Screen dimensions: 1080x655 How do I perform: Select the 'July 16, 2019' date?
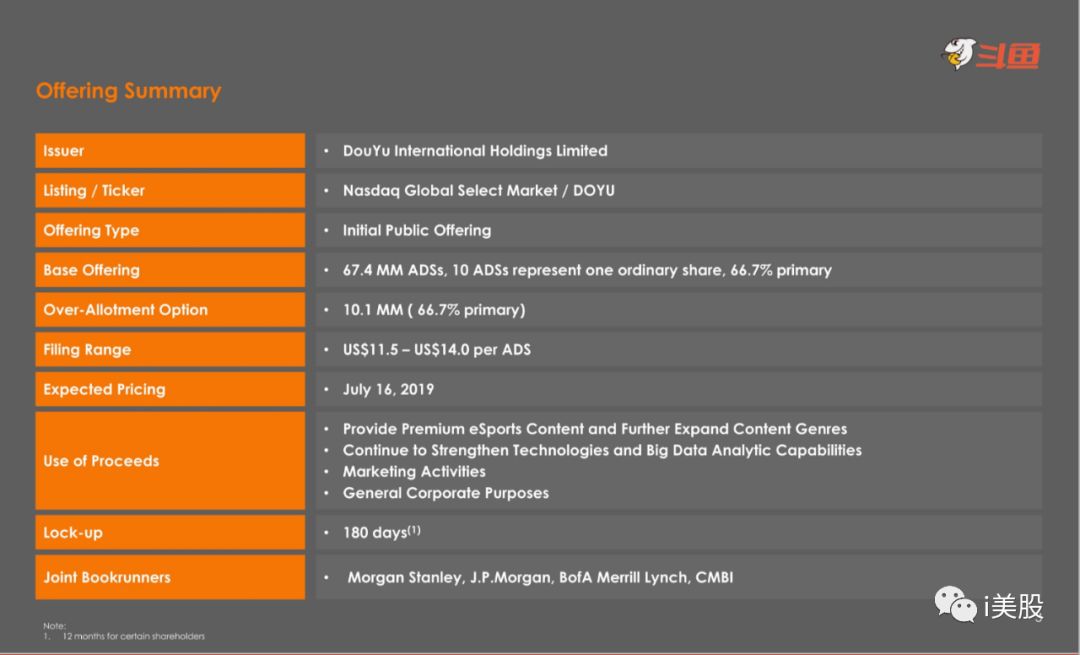(388, 389)
